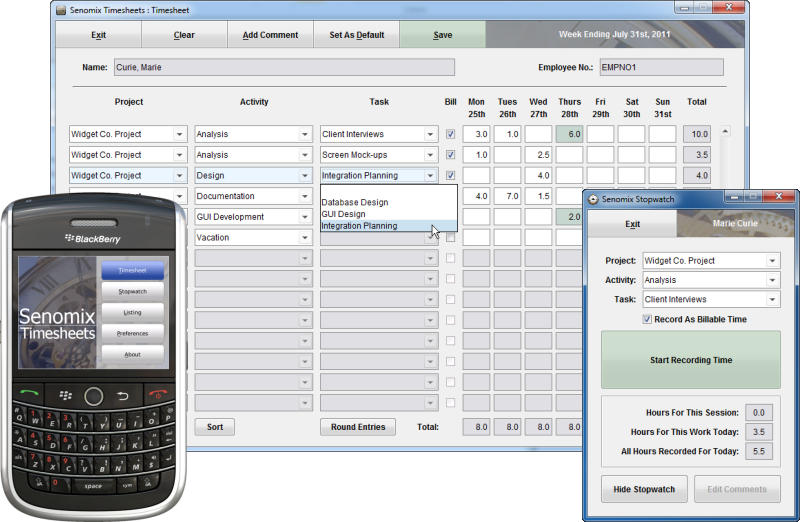
Task: Click Wednesday cell showing 2.5
Action: (538, 155)
